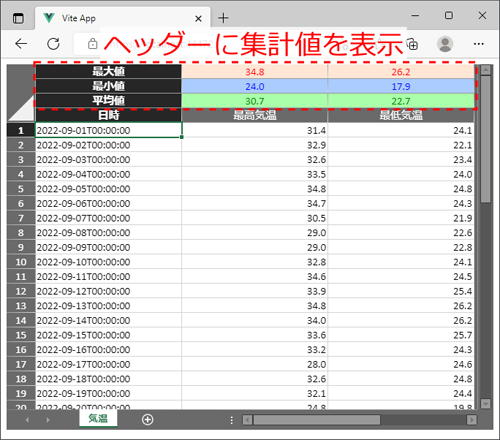Click the tab strip split handle dots
500x440 pixels.
(232, 420)
